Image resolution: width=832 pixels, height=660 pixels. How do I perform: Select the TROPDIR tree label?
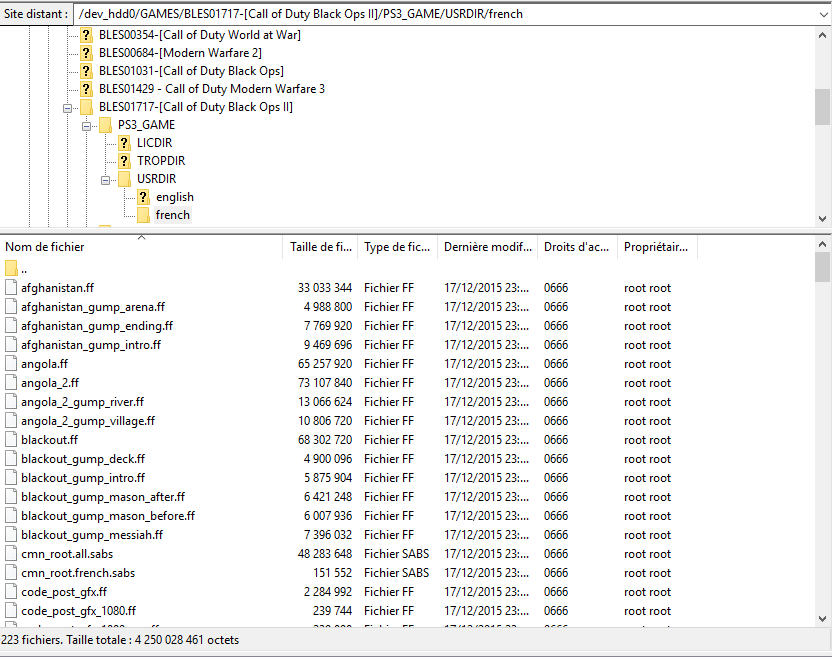(161, 161)
